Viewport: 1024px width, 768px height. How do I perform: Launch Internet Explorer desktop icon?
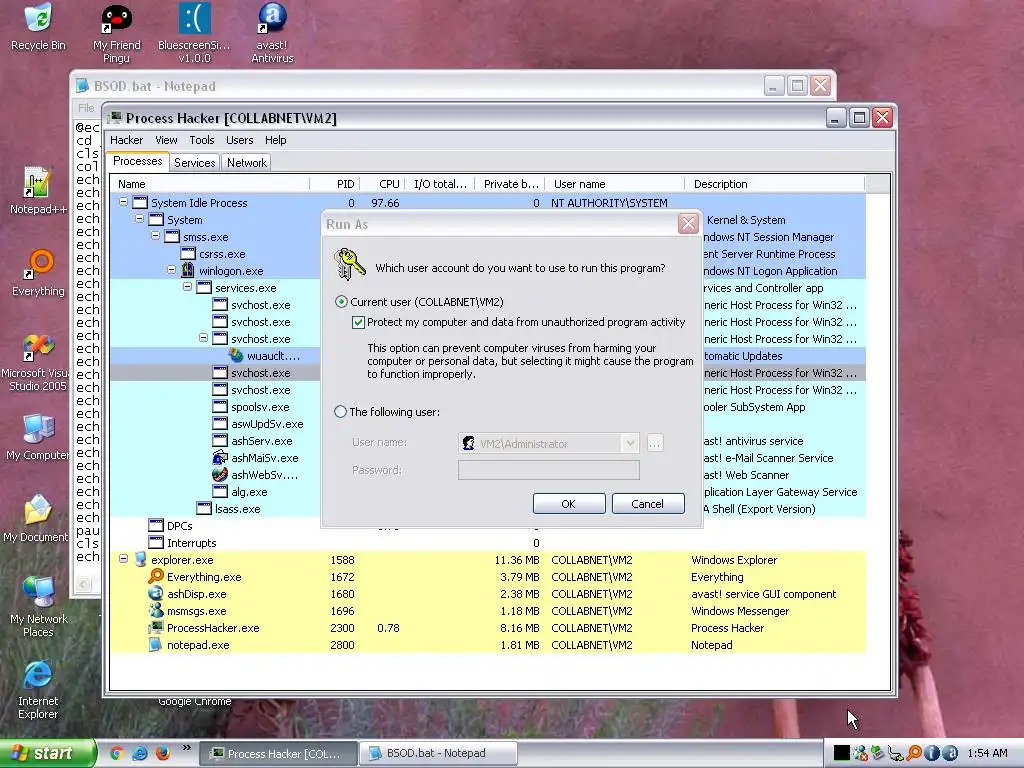[38, 691]
